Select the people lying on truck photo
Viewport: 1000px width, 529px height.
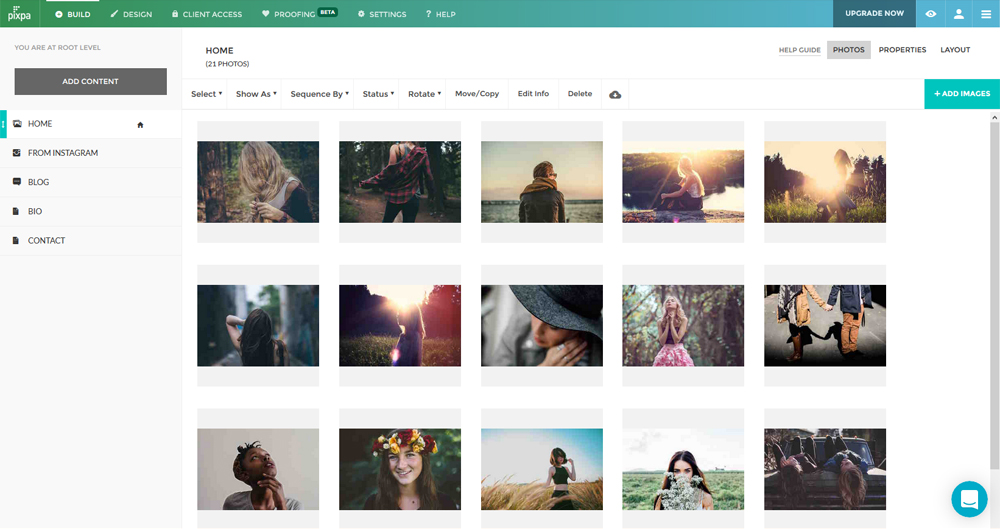click(825, 469)
